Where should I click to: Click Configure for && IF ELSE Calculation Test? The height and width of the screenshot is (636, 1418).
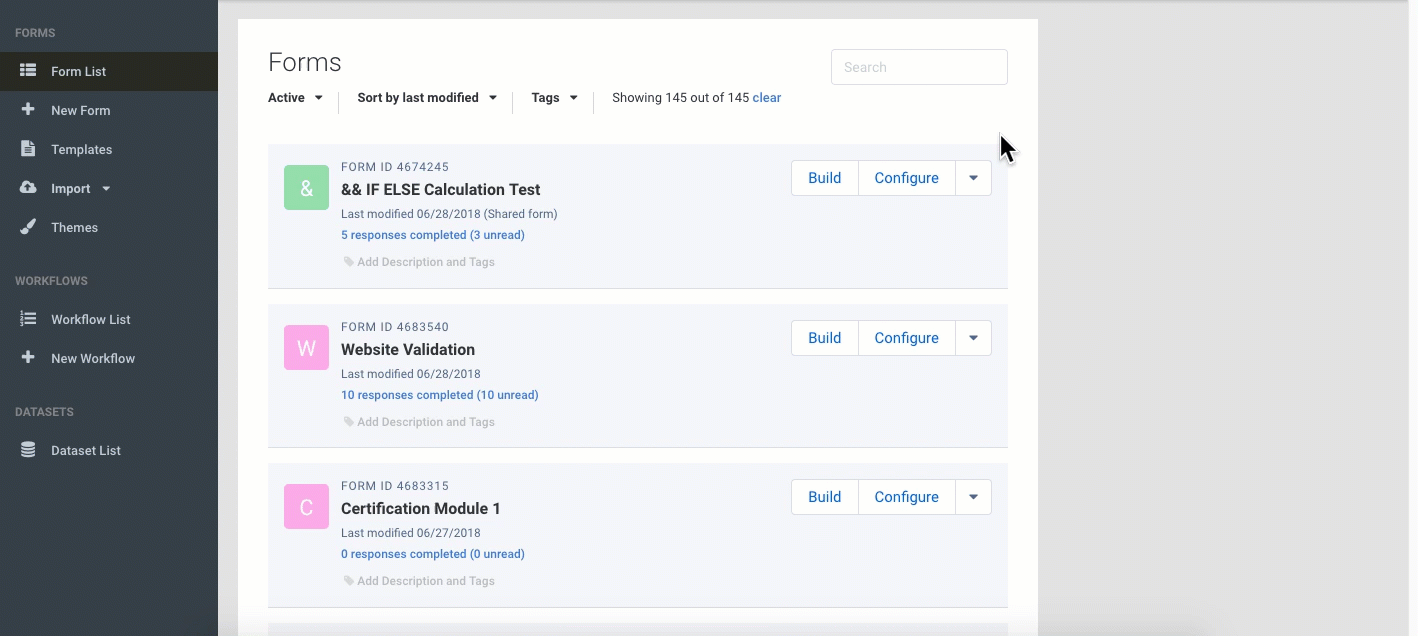click(x=906, y=178)
